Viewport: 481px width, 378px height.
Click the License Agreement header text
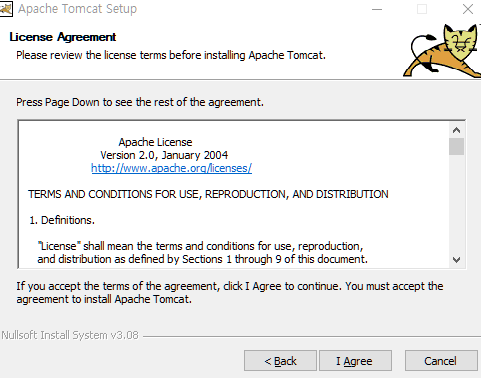coord(63,37)
